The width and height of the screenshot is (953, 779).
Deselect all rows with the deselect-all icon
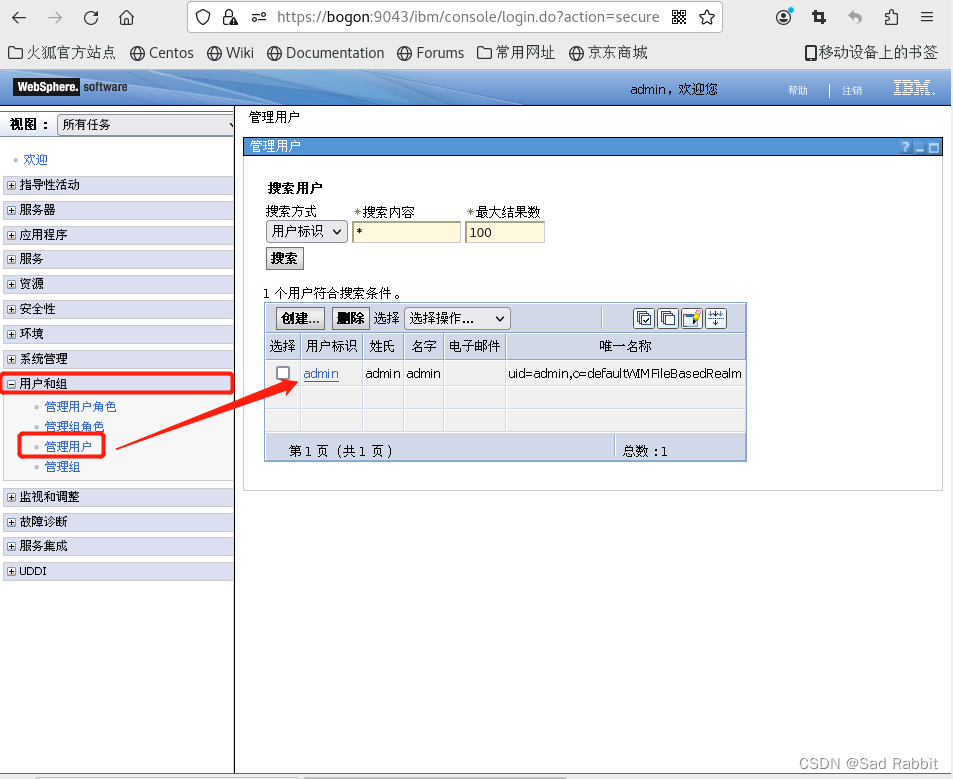coord(668,318)
